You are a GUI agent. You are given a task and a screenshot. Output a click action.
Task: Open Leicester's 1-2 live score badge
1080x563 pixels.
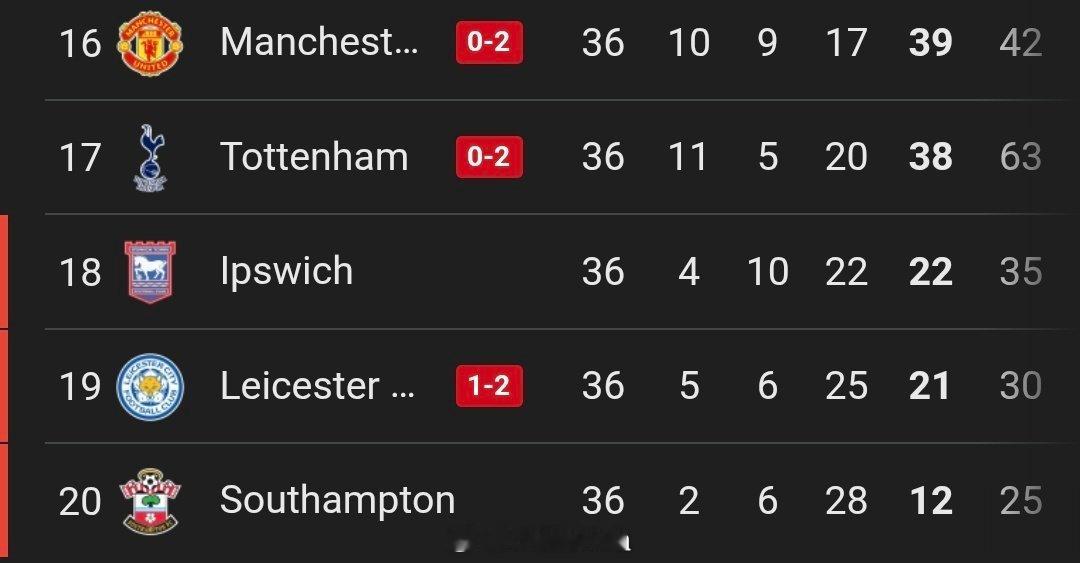point(489,386)
